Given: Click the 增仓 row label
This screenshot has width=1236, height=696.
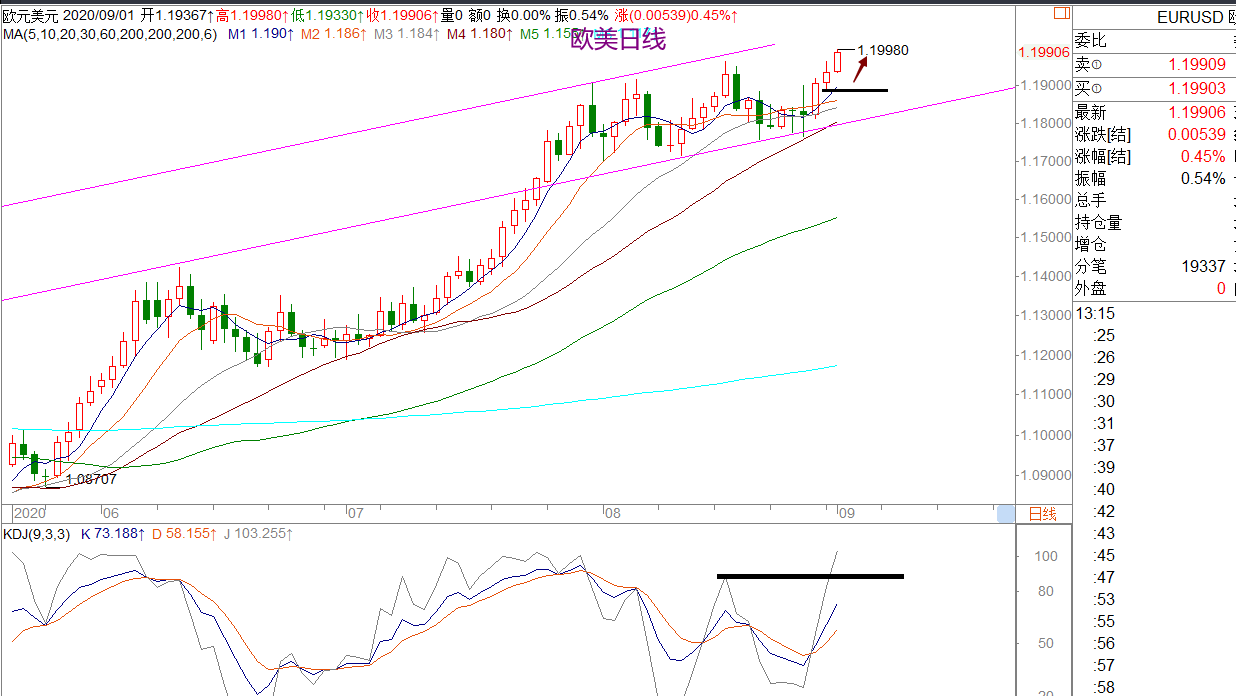Looking at the screenshot, I should pyautogui.click(x=1090, y=245).
